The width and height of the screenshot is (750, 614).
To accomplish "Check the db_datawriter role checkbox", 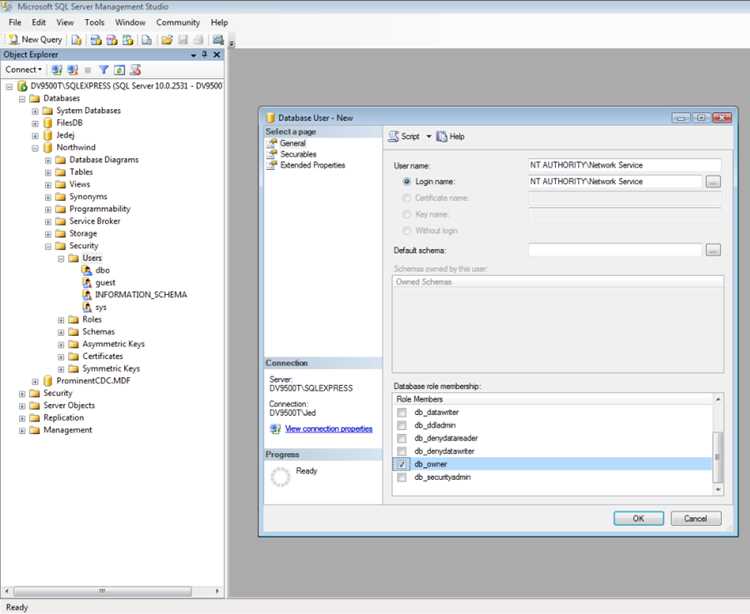I will 402,412.
